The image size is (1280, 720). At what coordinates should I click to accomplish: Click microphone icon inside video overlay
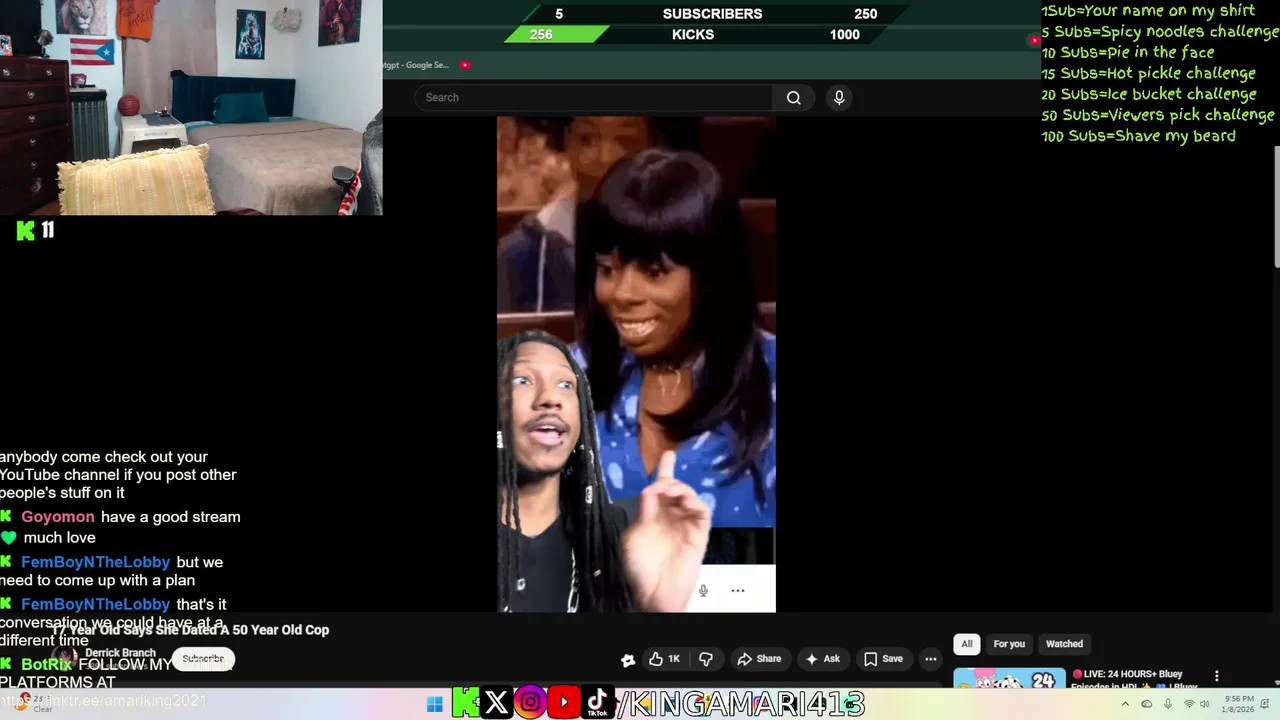coord(703,590)
